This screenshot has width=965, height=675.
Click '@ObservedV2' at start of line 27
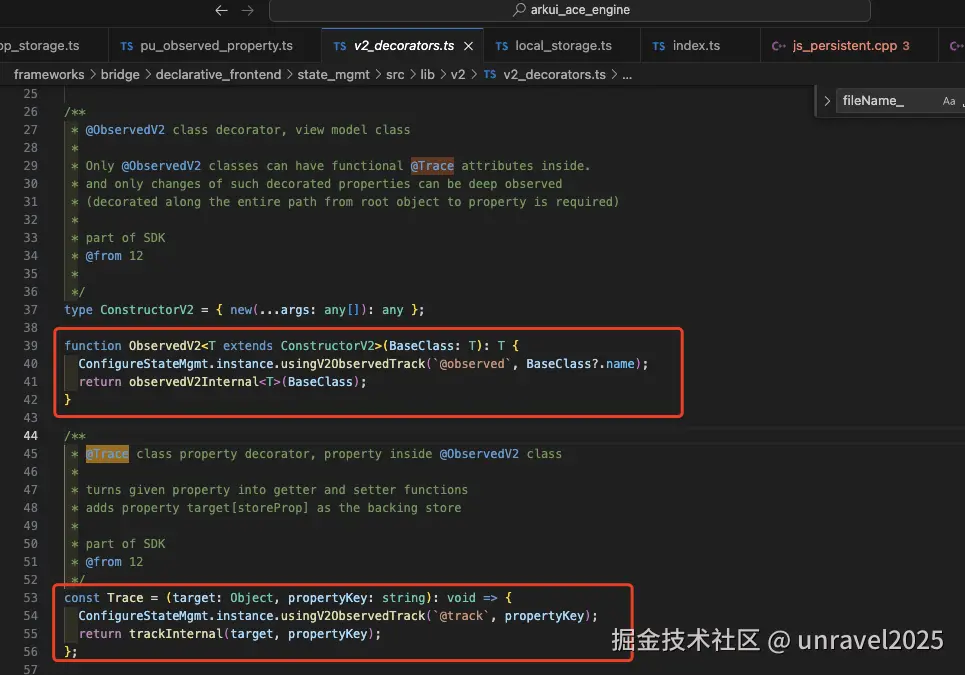click(125, 130)
